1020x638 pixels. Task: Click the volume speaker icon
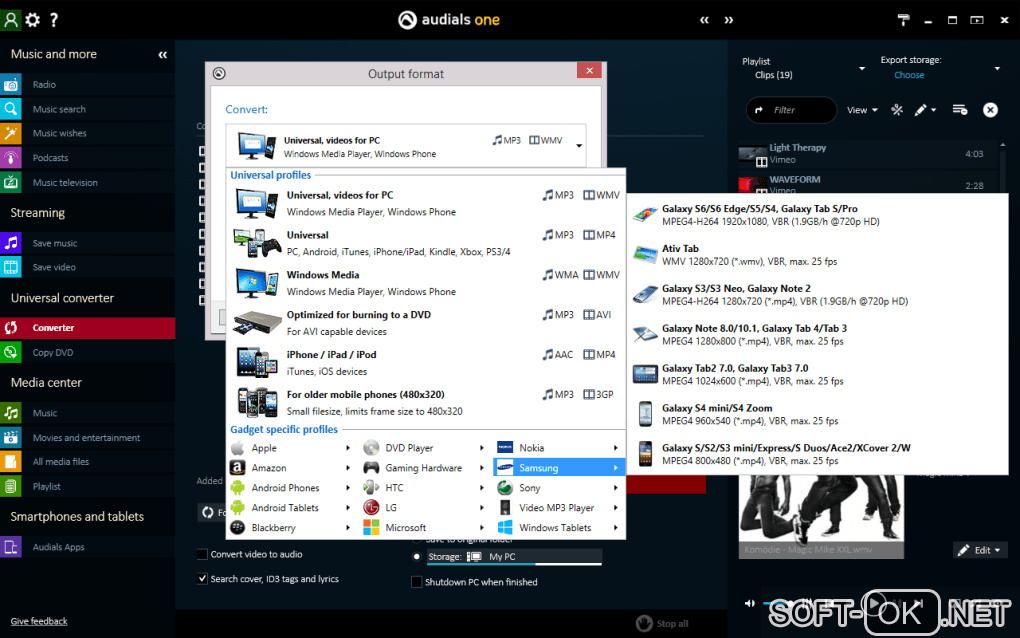[x=749, y=604]
